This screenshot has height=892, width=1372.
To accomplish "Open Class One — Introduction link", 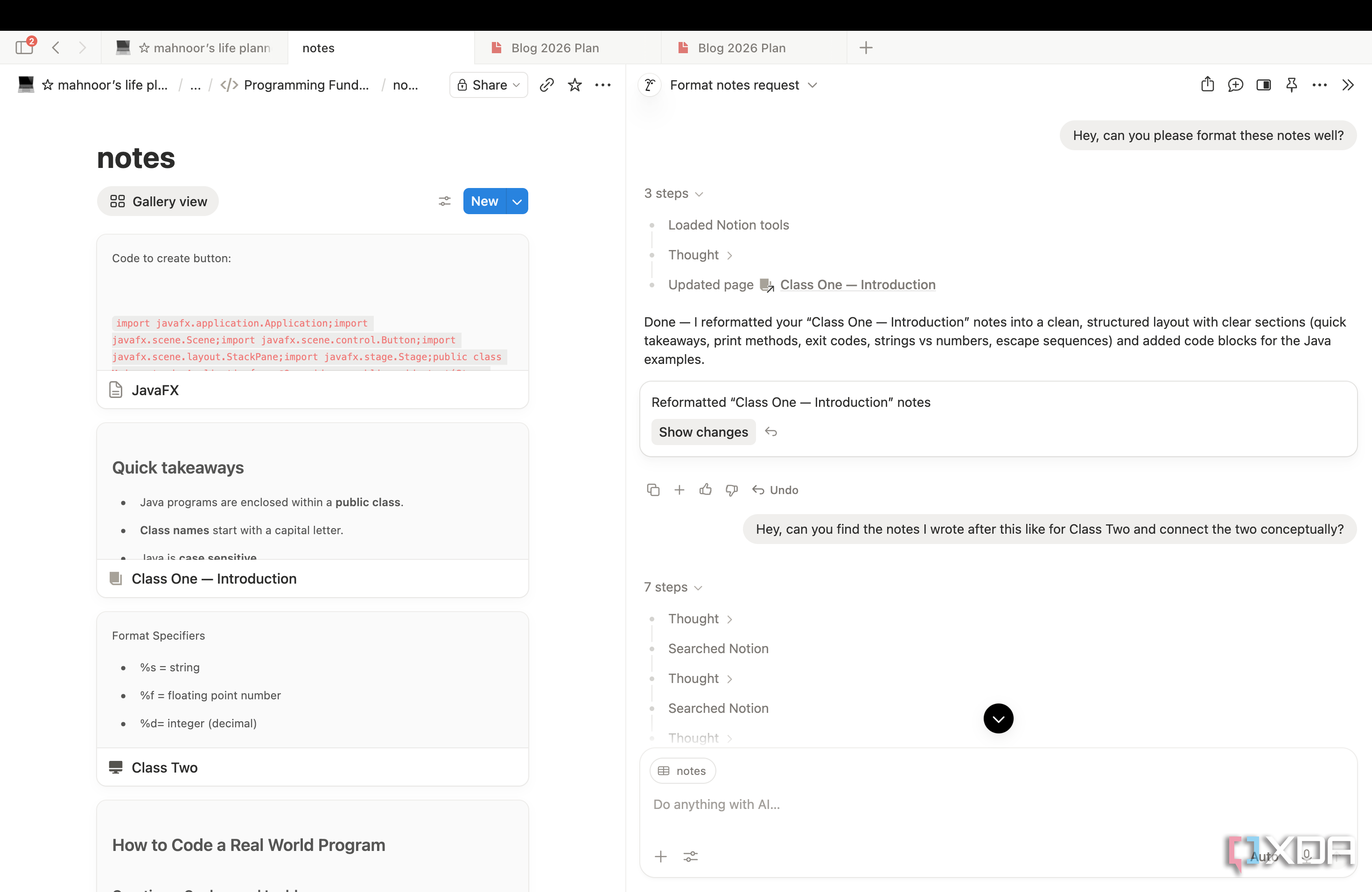I will click(x=857, y=285).
